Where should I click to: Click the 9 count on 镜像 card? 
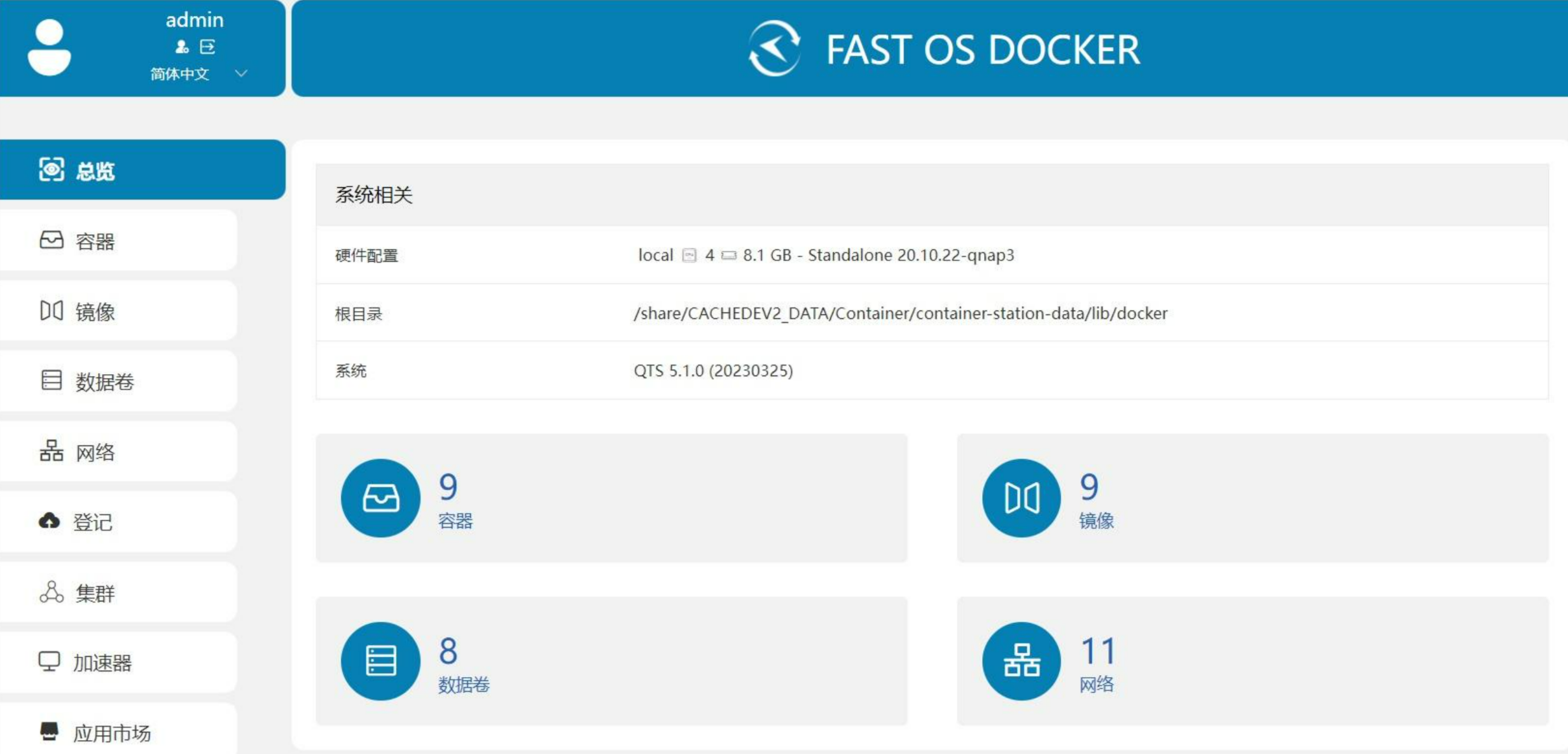(x=1089, y=487)
